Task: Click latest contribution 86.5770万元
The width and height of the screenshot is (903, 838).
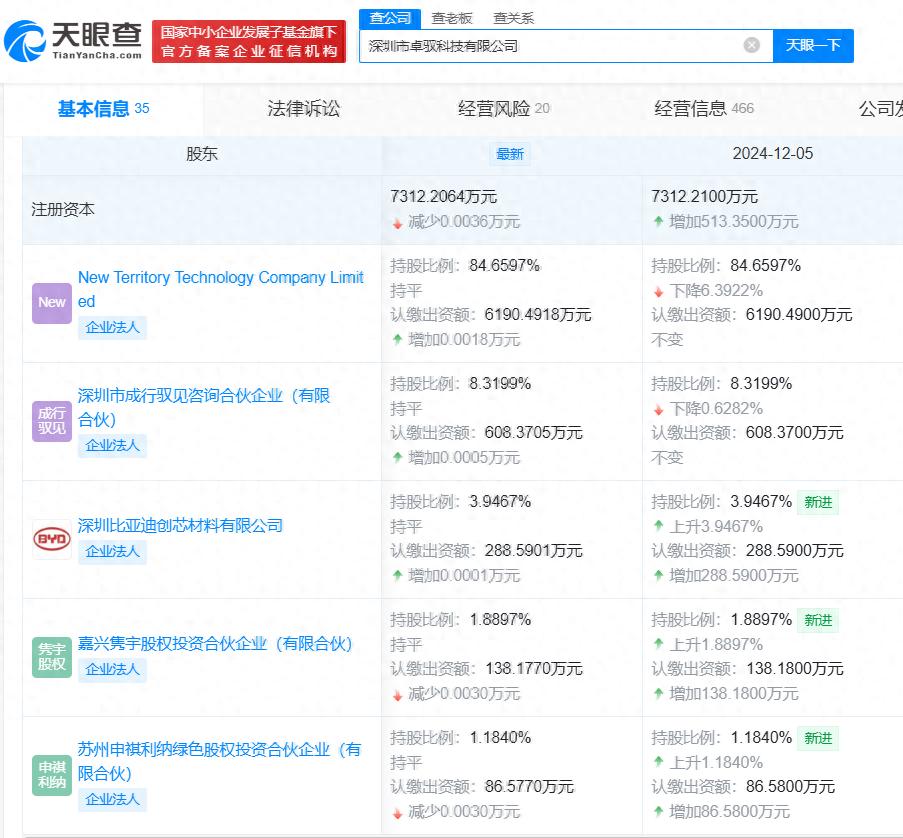Action: tap(529, 787)
